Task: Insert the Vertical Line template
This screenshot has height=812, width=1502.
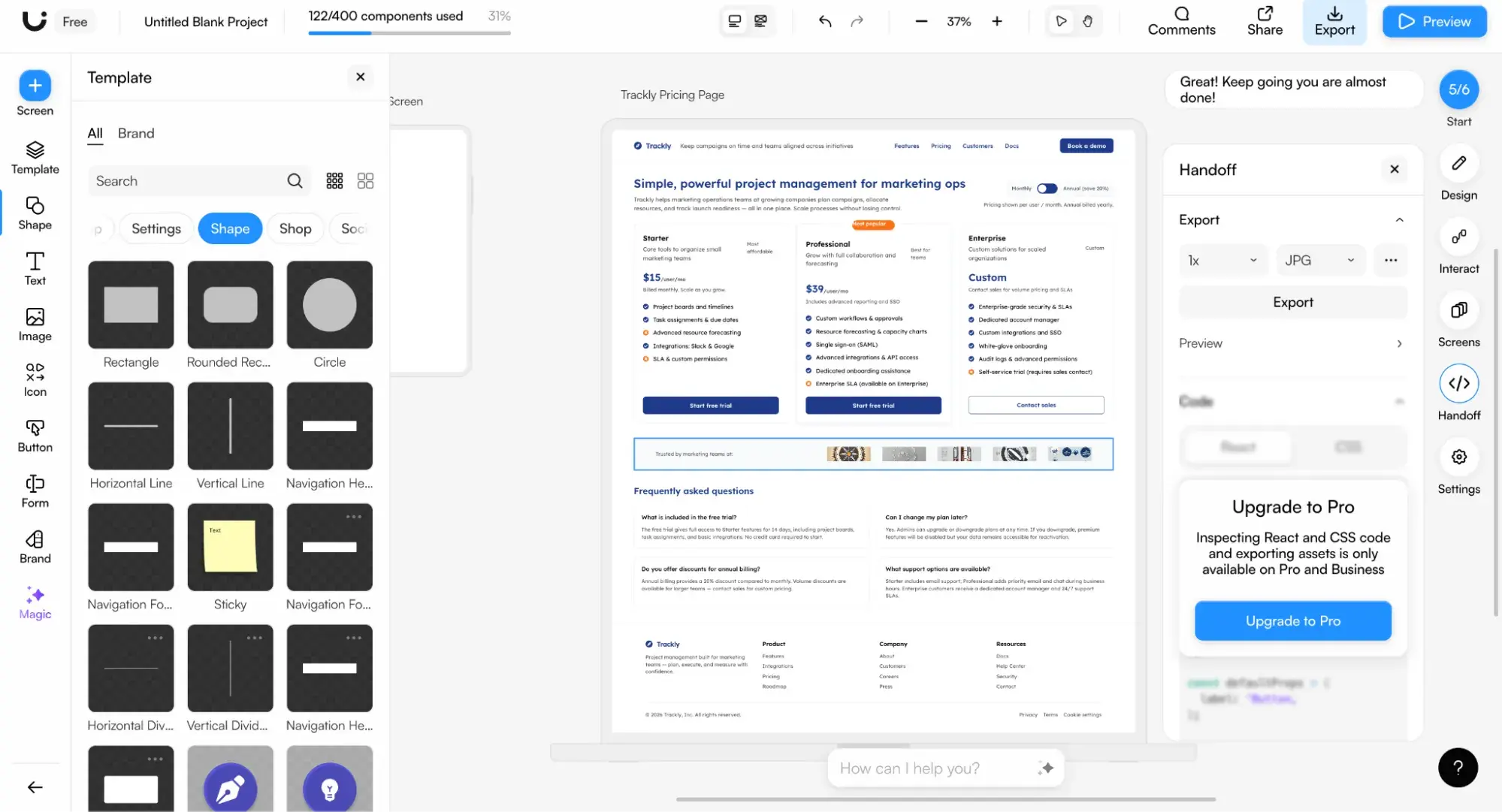Action: 230,426
